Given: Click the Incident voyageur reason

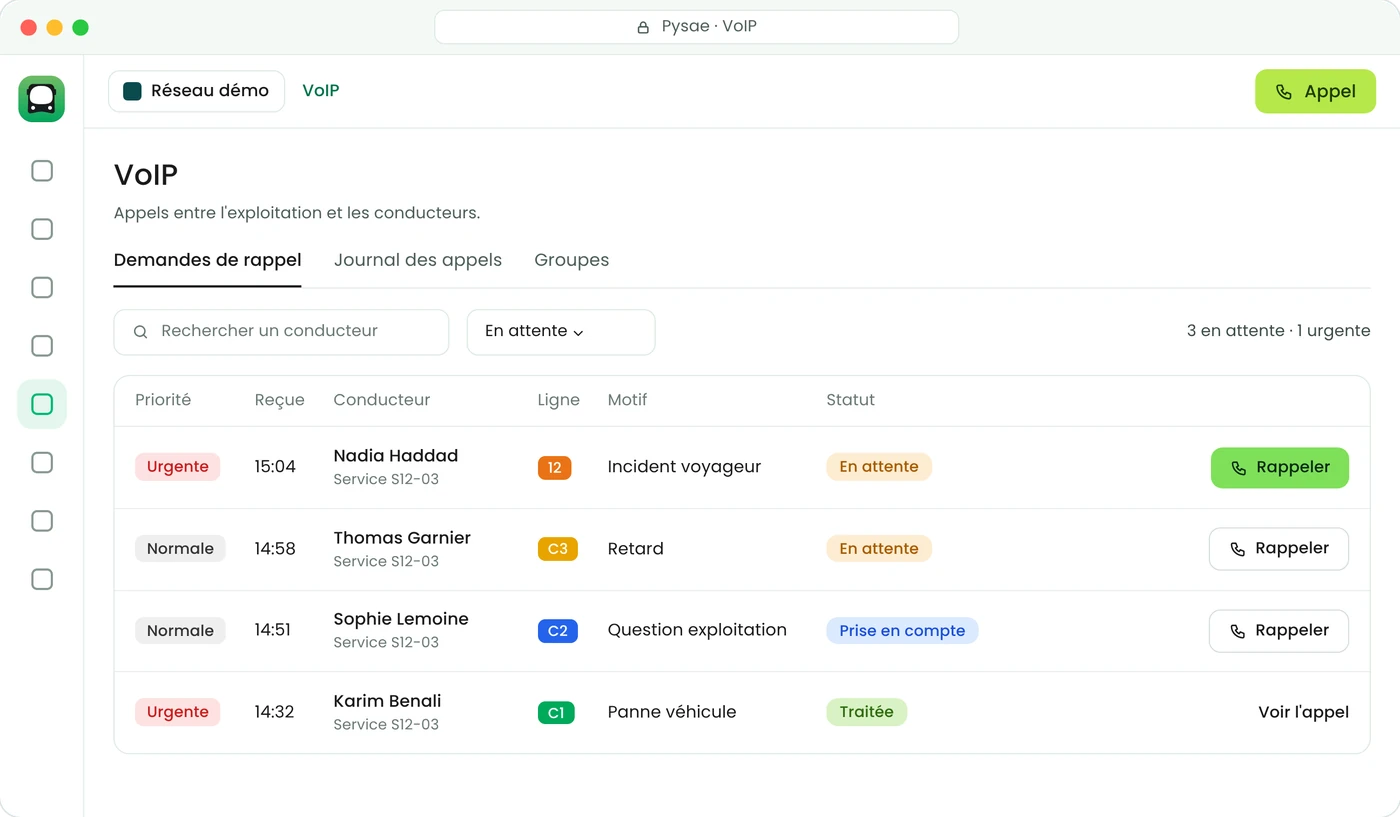Looking at the screenshot, I should (x=684, y=467).
